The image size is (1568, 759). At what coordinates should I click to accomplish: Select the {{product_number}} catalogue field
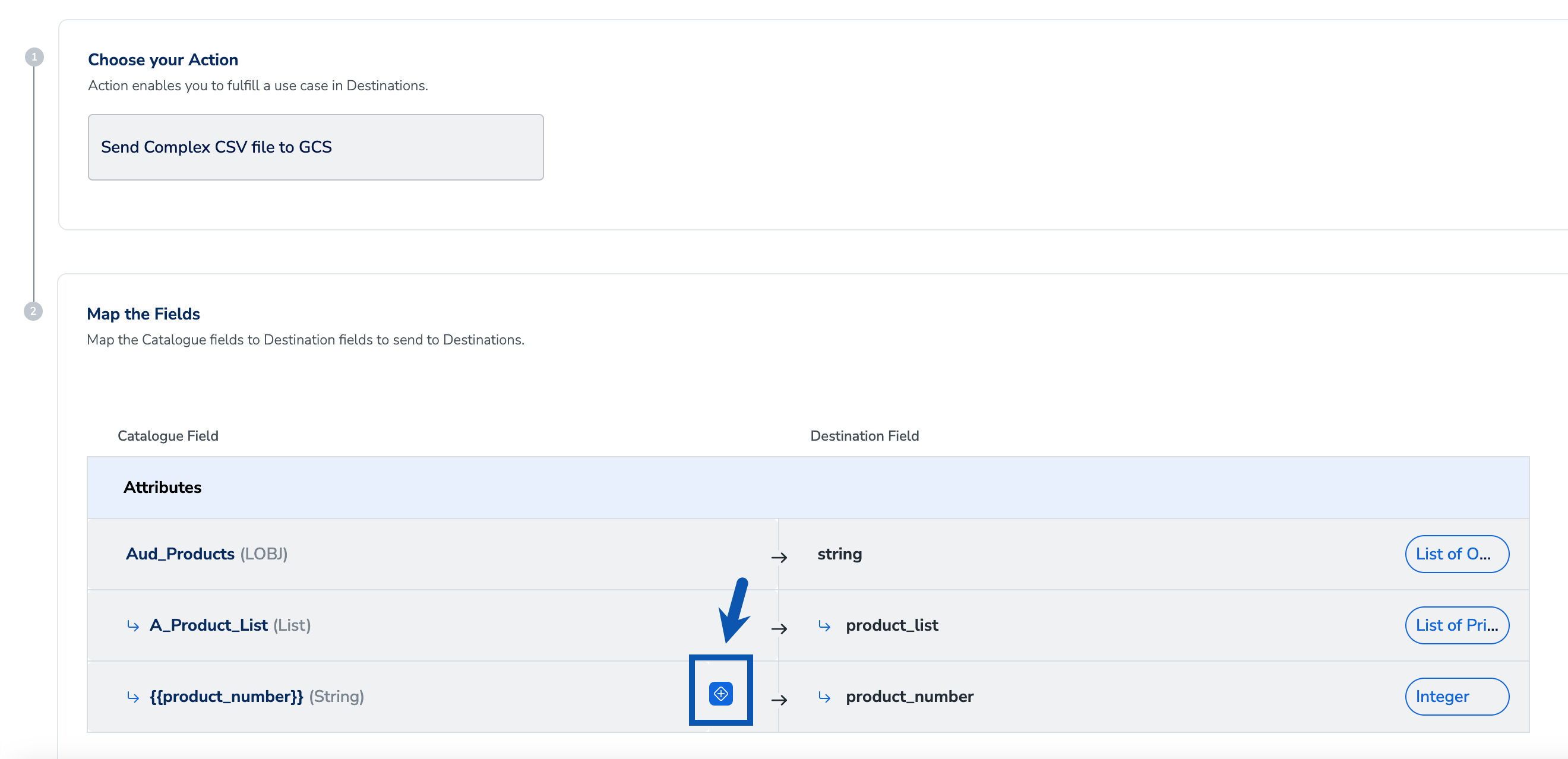tap(226, 696)
